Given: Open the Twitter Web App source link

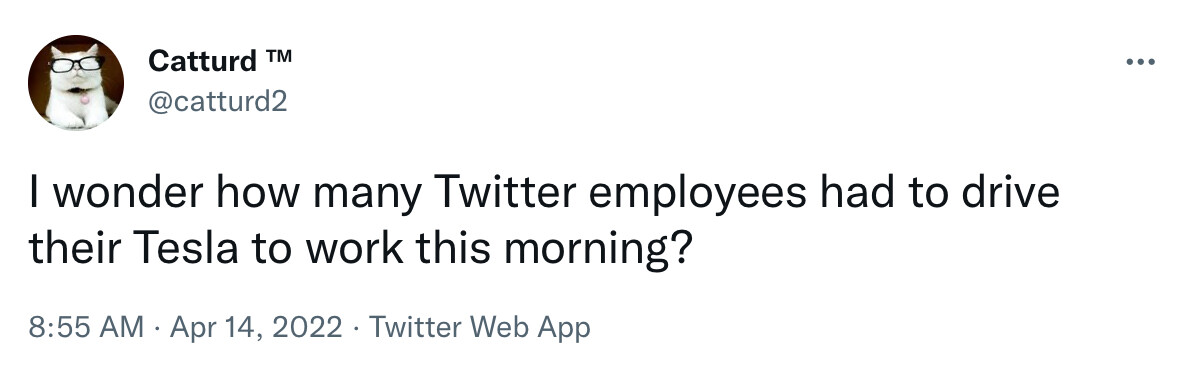Looking at the screenshot, I should 479,327.
